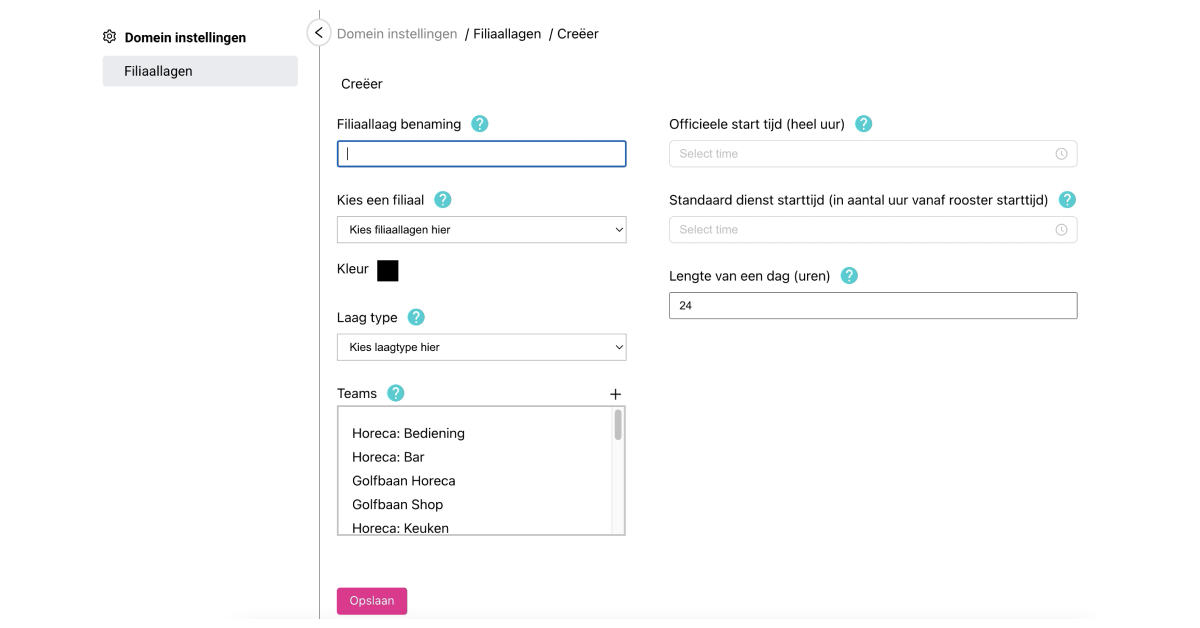Focus the Filiaallaag benaming text field
Viewport: 1200px width, 628px height.
pyautogui.click(x=481, y=154)
